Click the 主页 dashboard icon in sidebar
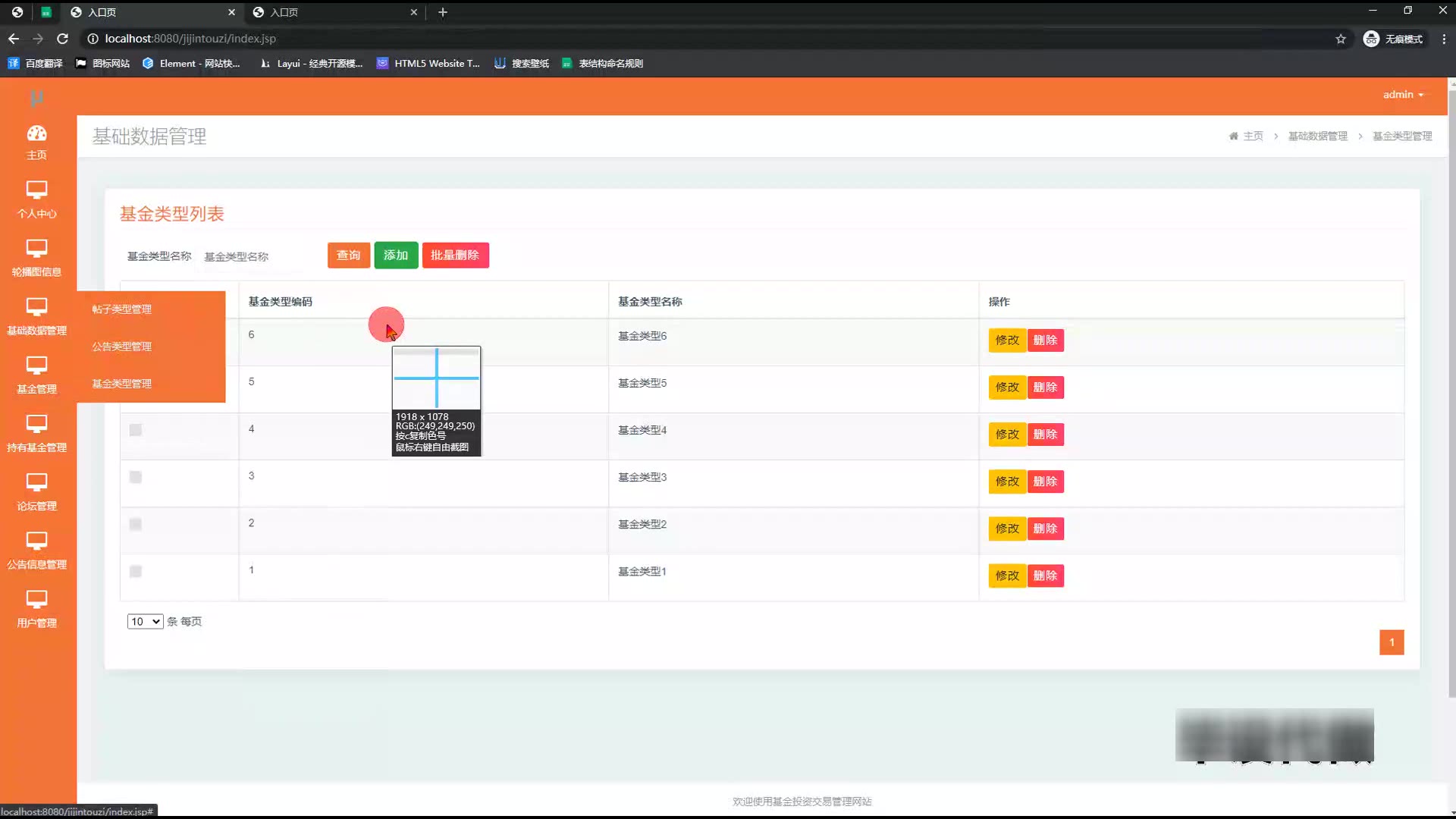This screenshot has height=819, width=1456. 36,134
